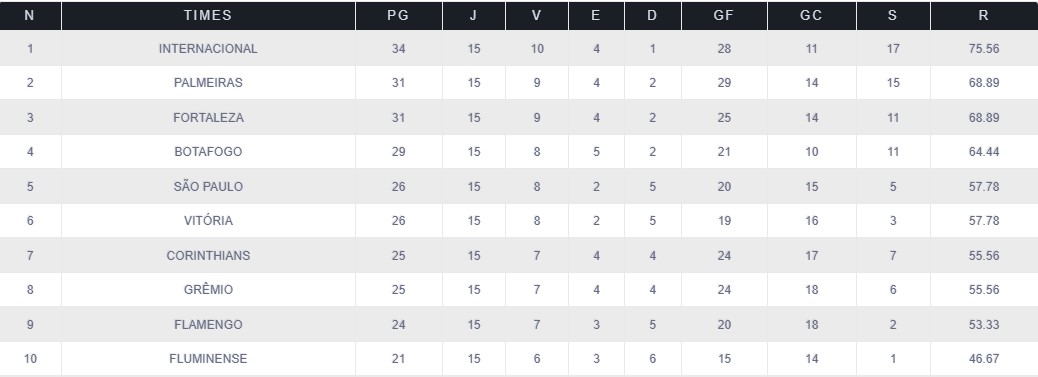The image size is (1038, 377).
Task: Select the GRÊMIO team name
Action: 208,290
